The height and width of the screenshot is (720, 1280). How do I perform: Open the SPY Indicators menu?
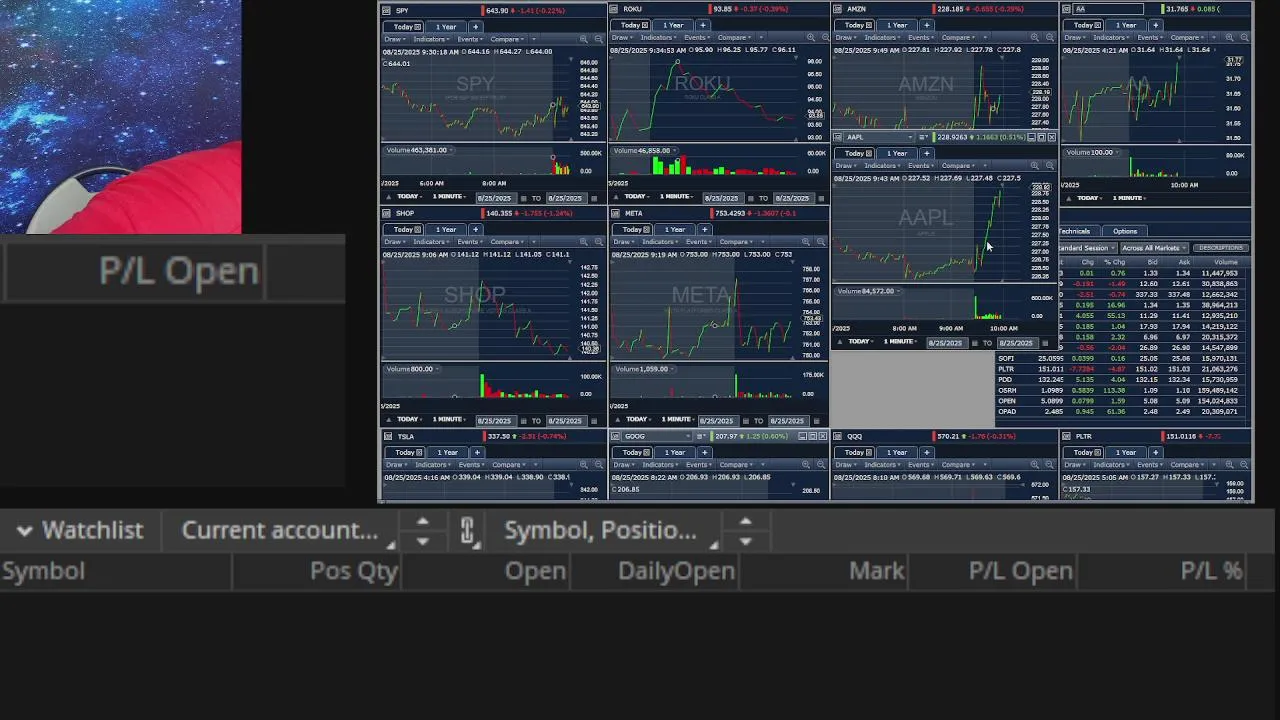click(x=432, y=39)
